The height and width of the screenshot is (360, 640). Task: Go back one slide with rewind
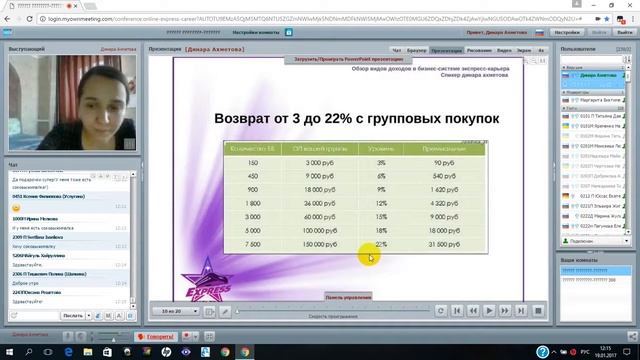point(473,311)
